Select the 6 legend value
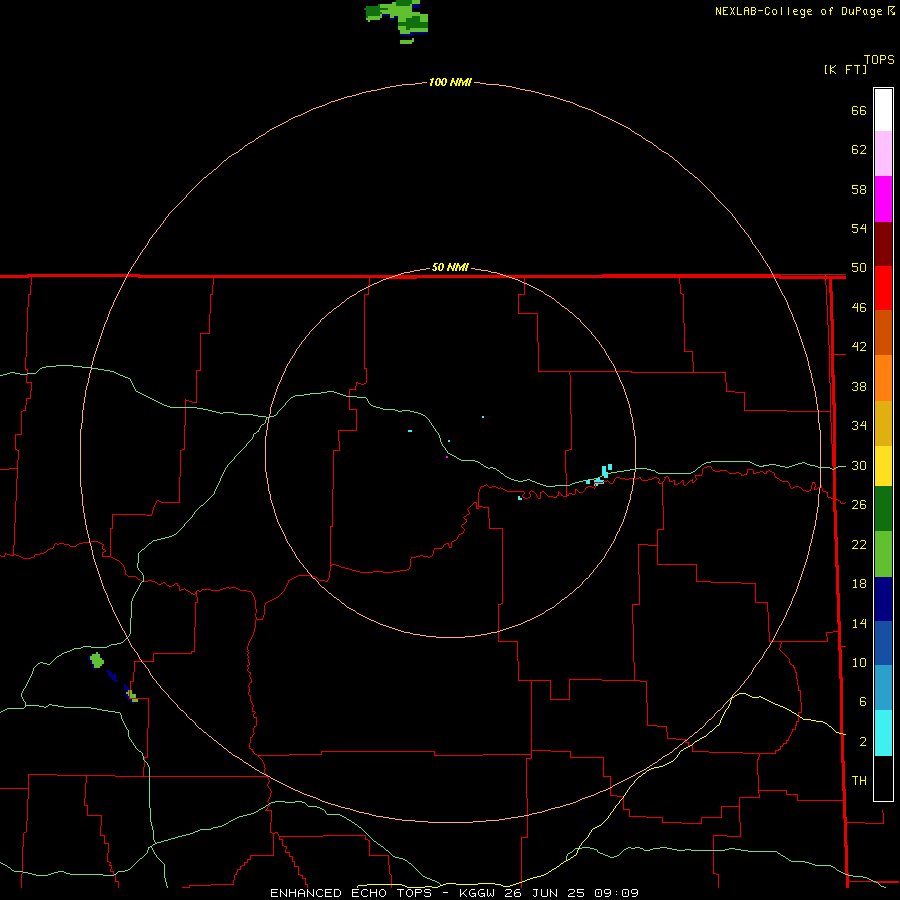This screenshot has width=900, height=900. (x=862, y=701)
